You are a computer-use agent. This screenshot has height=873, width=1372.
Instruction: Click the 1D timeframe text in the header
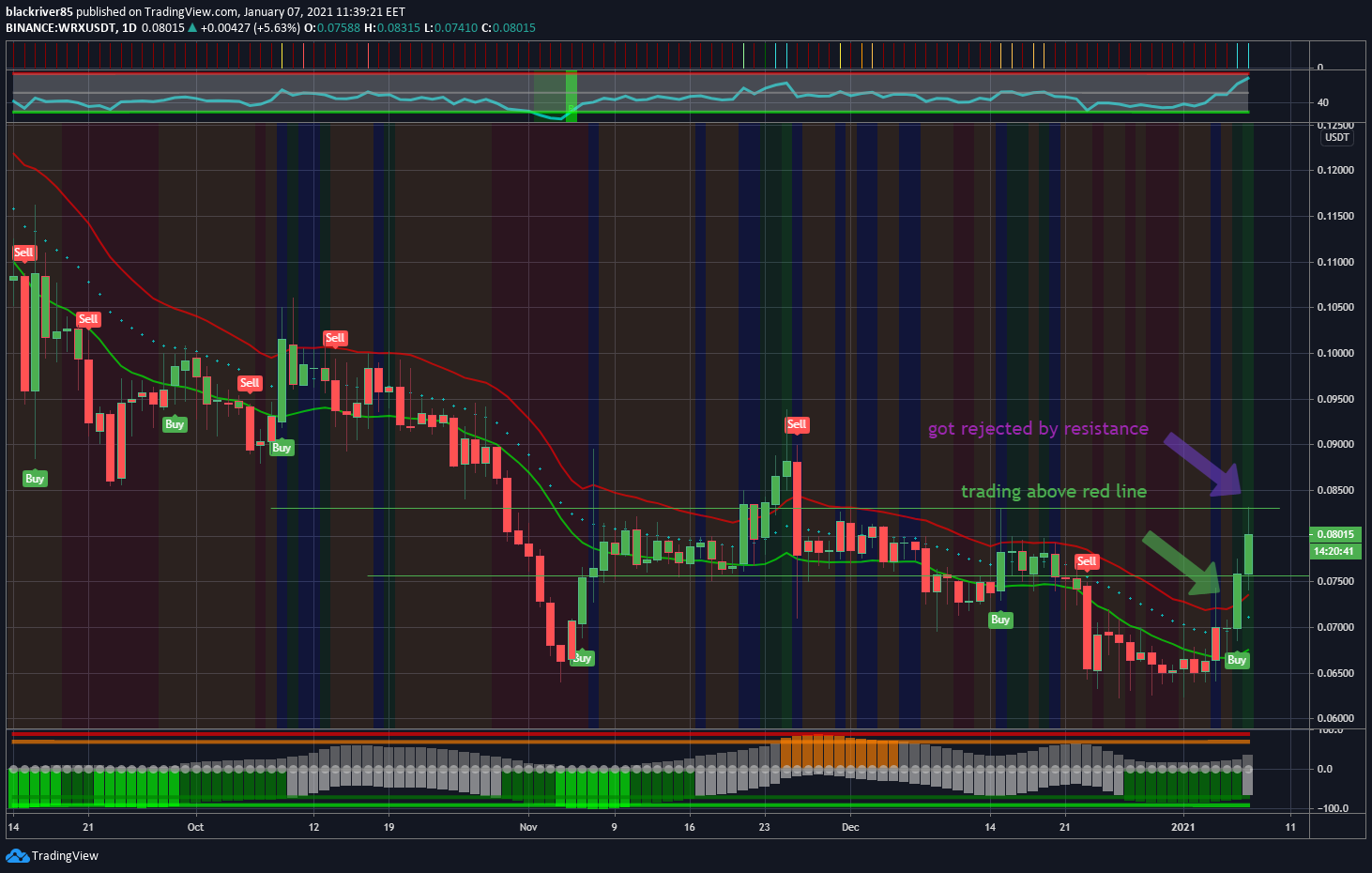click(130, 27)
